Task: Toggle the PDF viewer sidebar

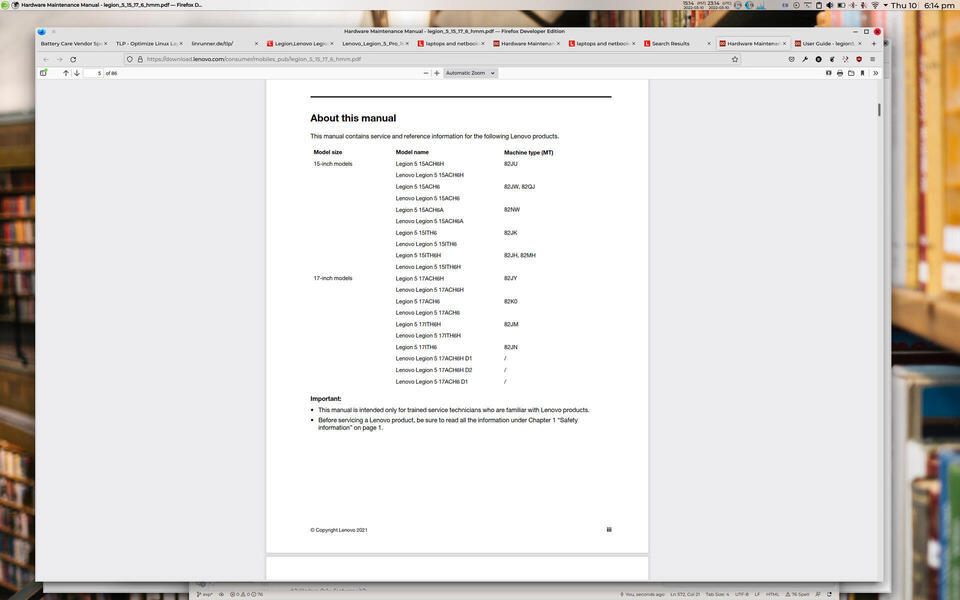Action: [x=43, y=73]
